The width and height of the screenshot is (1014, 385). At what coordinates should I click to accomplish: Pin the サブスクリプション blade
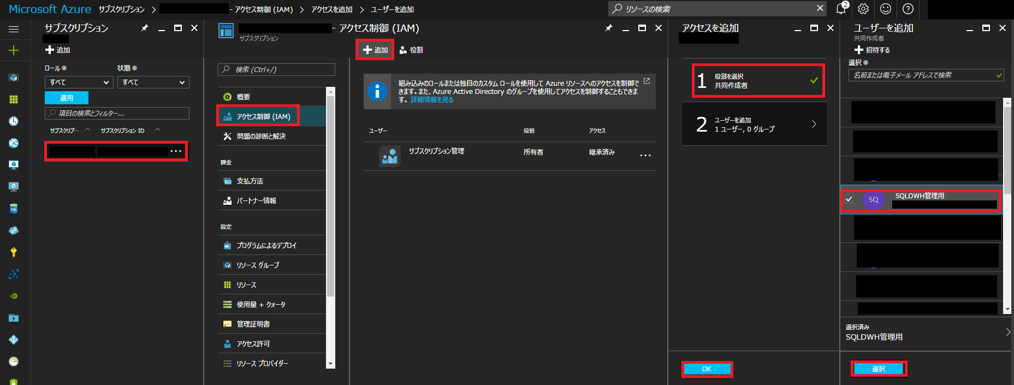click(x=144, y=28)
